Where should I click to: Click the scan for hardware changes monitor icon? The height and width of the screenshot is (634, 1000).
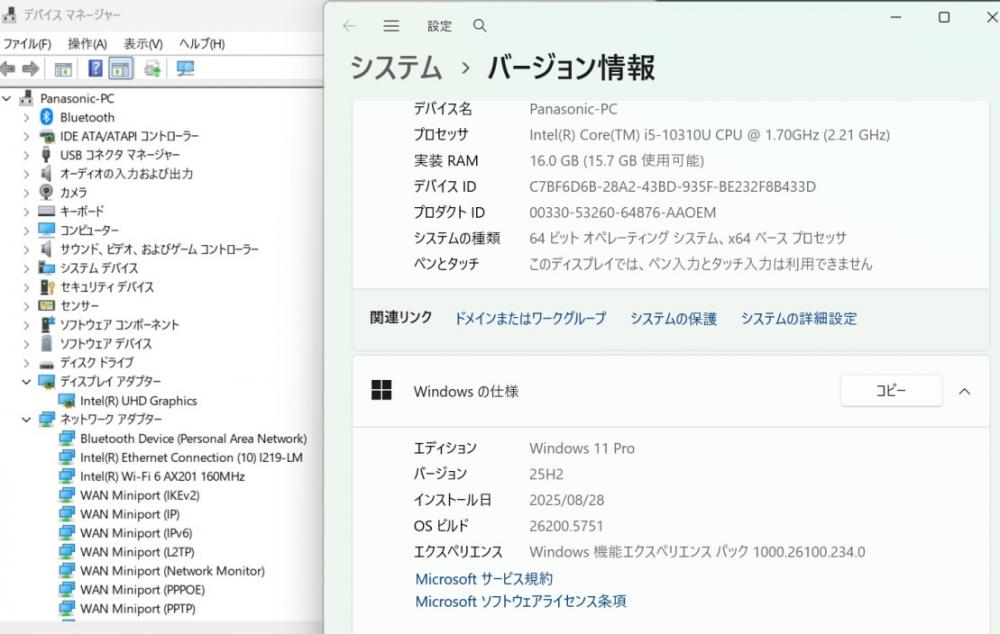pos(186,68)
